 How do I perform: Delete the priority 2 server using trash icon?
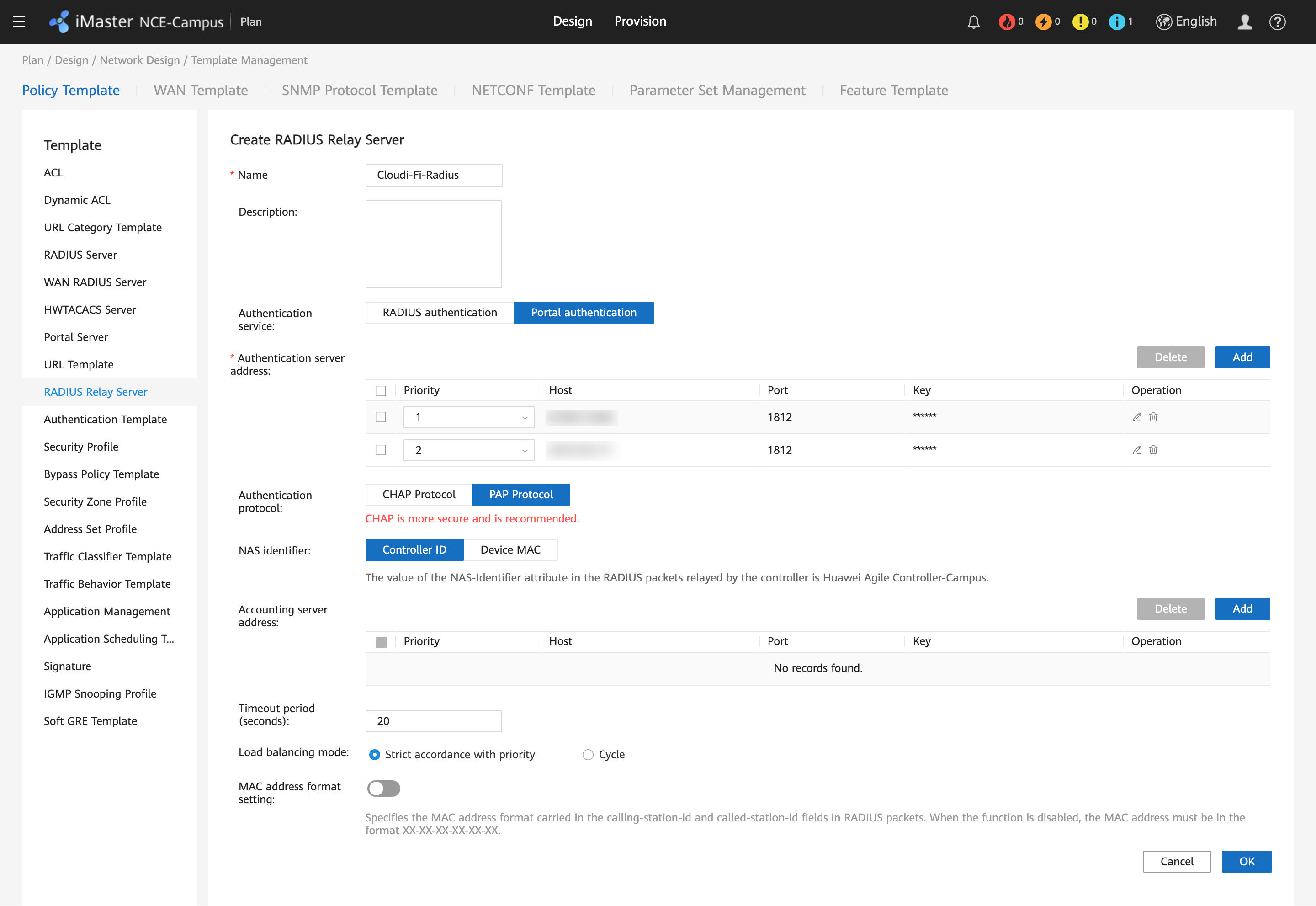point(1153,450)
